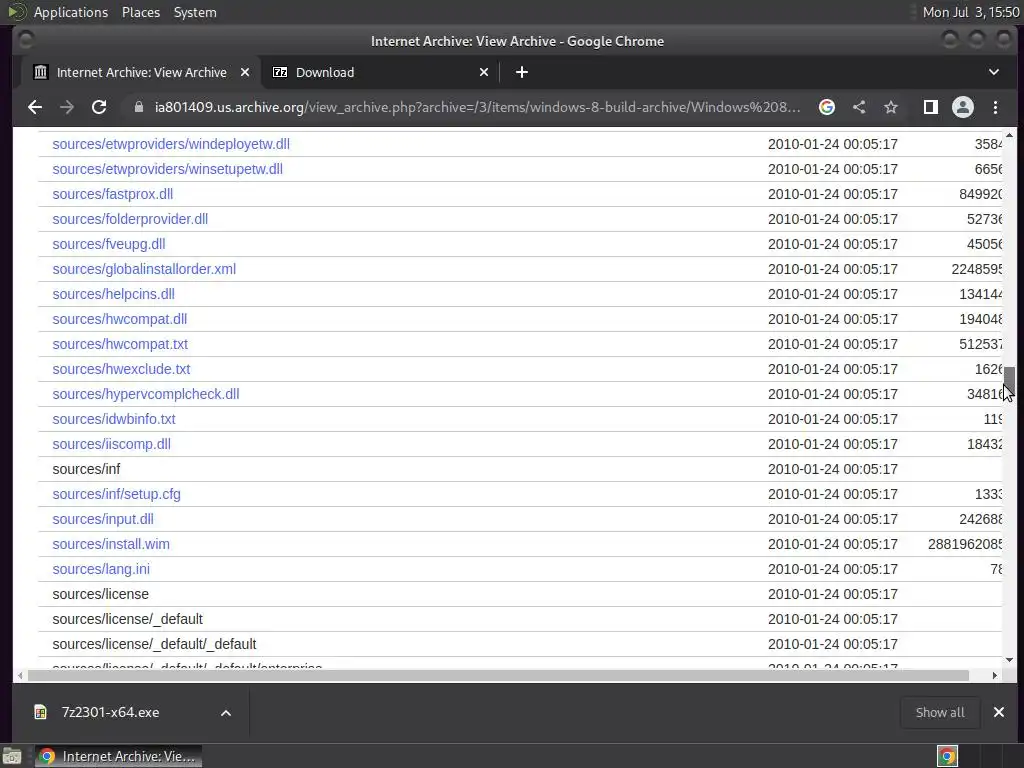The height and width of the screenshot is (768, 1024).
Task: Click Show all downloads button
Action: [940, 712]
